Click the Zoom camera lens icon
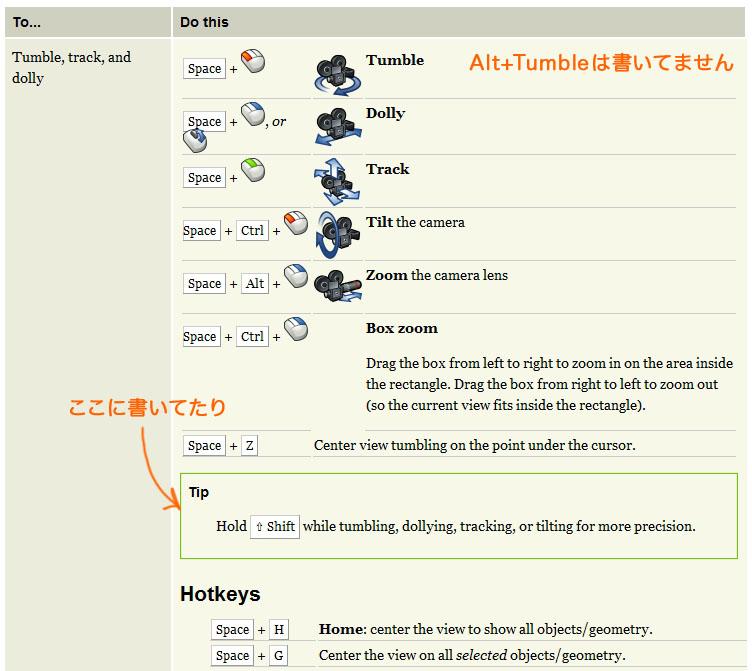752x671 pixels. tap(337, 284)
